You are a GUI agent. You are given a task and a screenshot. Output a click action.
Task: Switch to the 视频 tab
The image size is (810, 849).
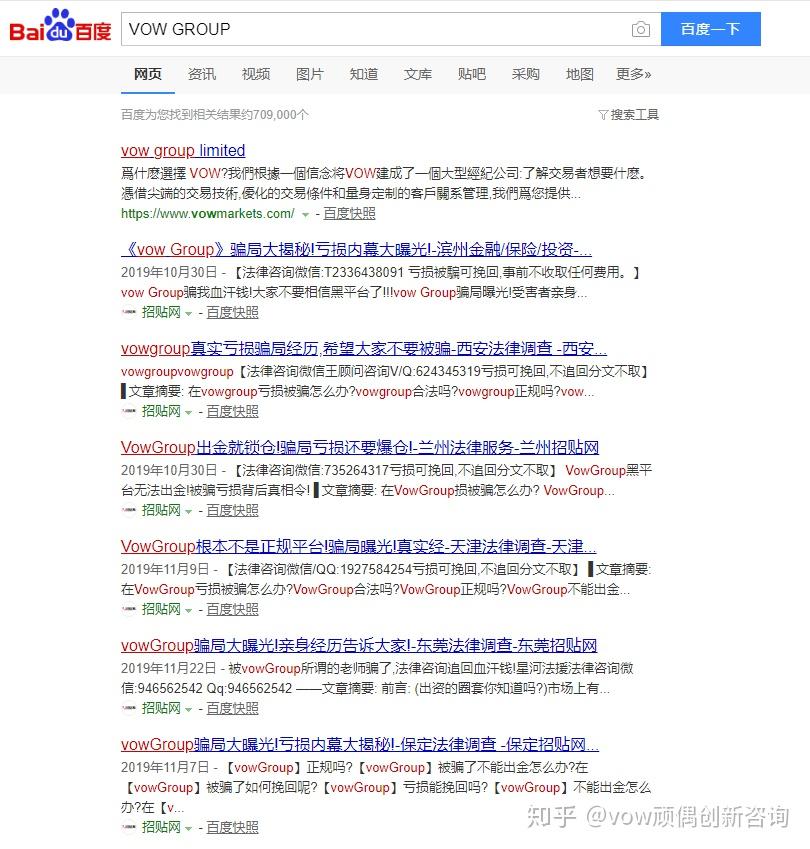pos(256,74)
